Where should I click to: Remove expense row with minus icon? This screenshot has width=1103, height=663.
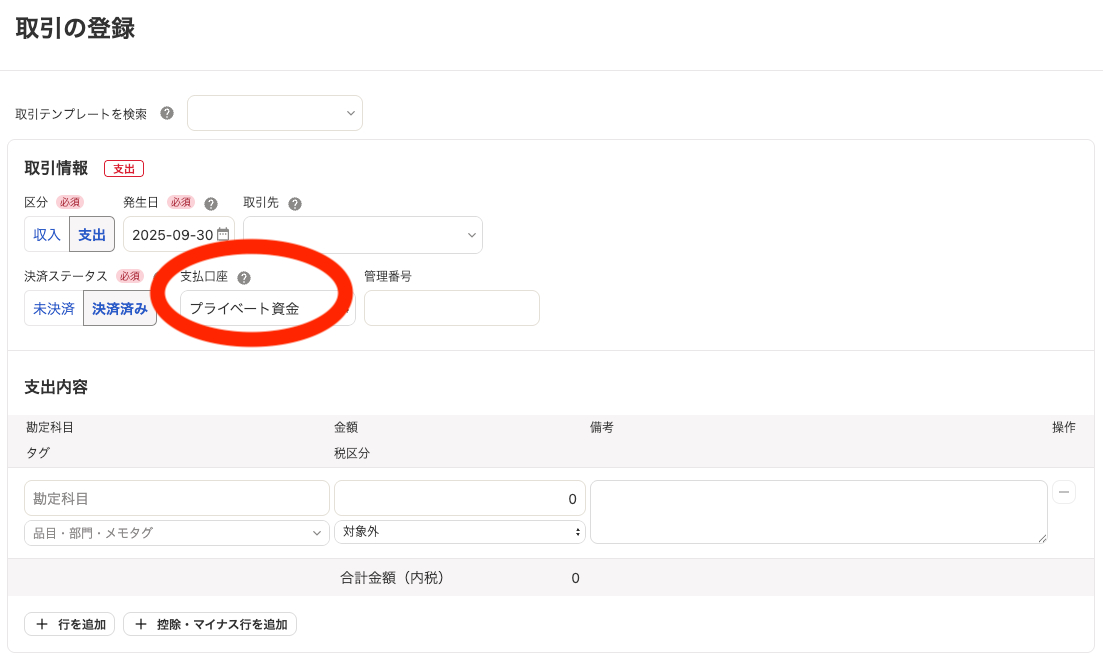pyautogui.click(x=1064, y=492)
